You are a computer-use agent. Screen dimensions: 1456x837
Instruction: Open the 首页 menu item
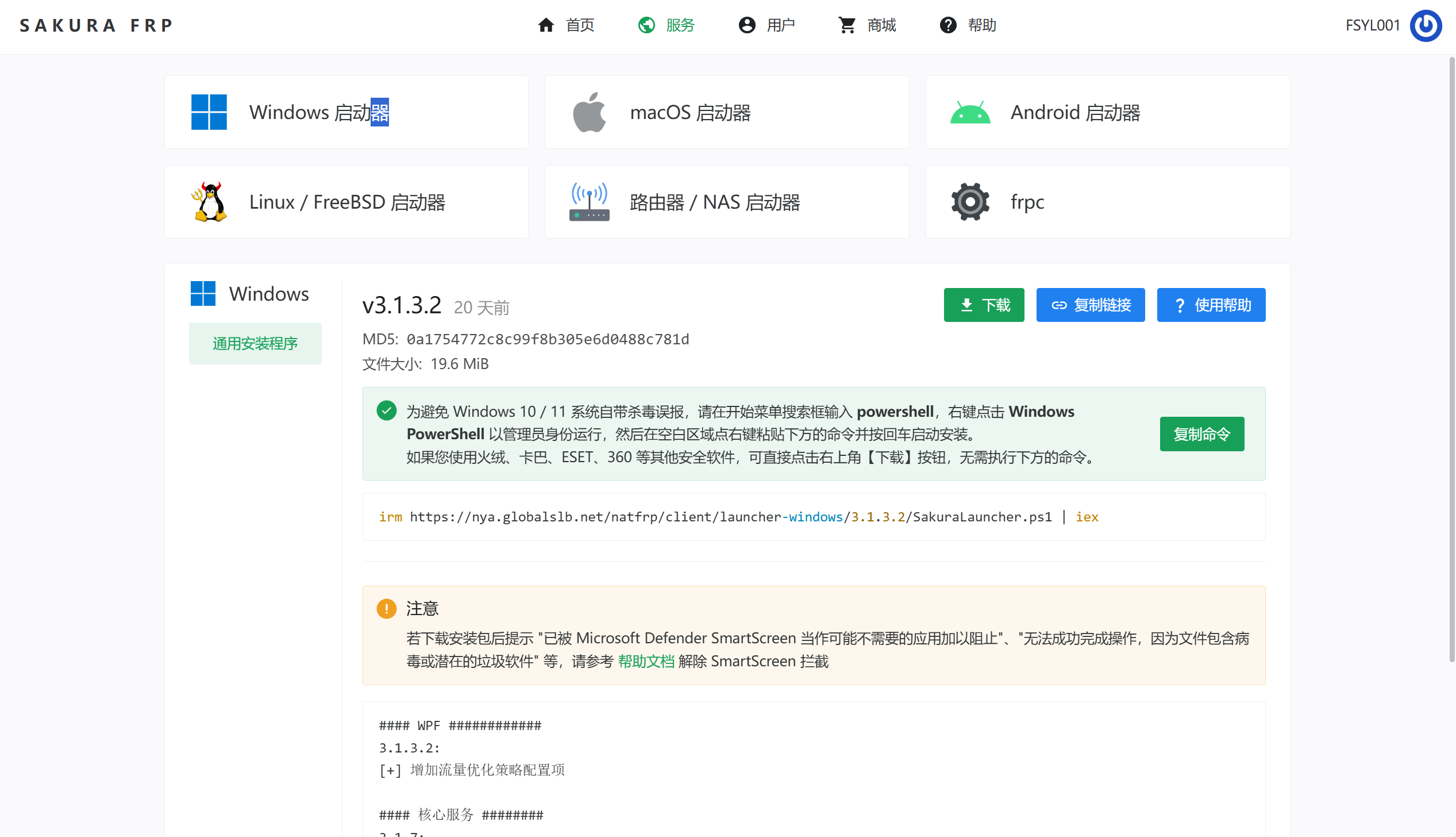[580, 25]
